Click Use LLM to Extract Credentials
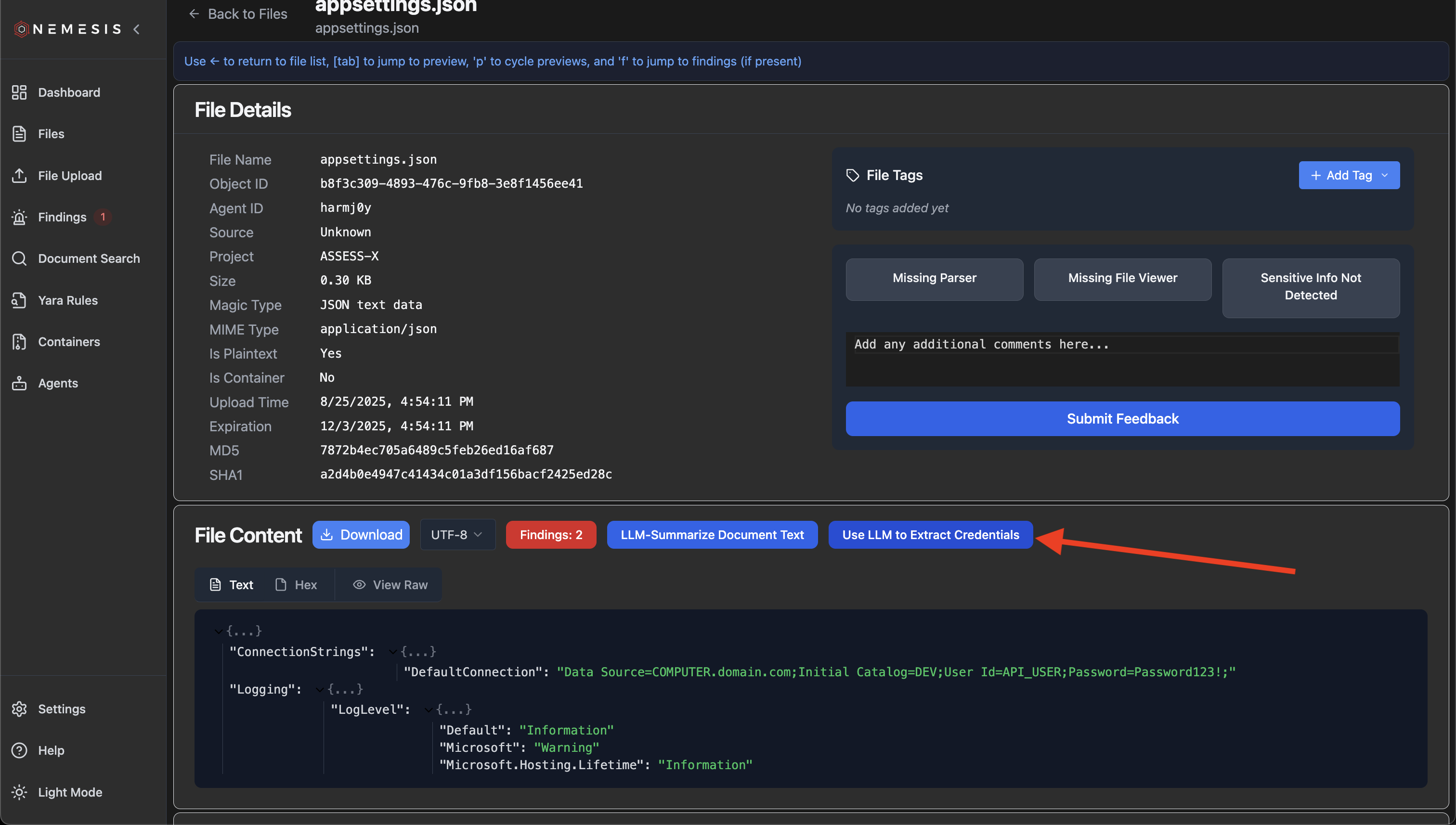Screen dimensions: 1456x825 click(930, 534)
